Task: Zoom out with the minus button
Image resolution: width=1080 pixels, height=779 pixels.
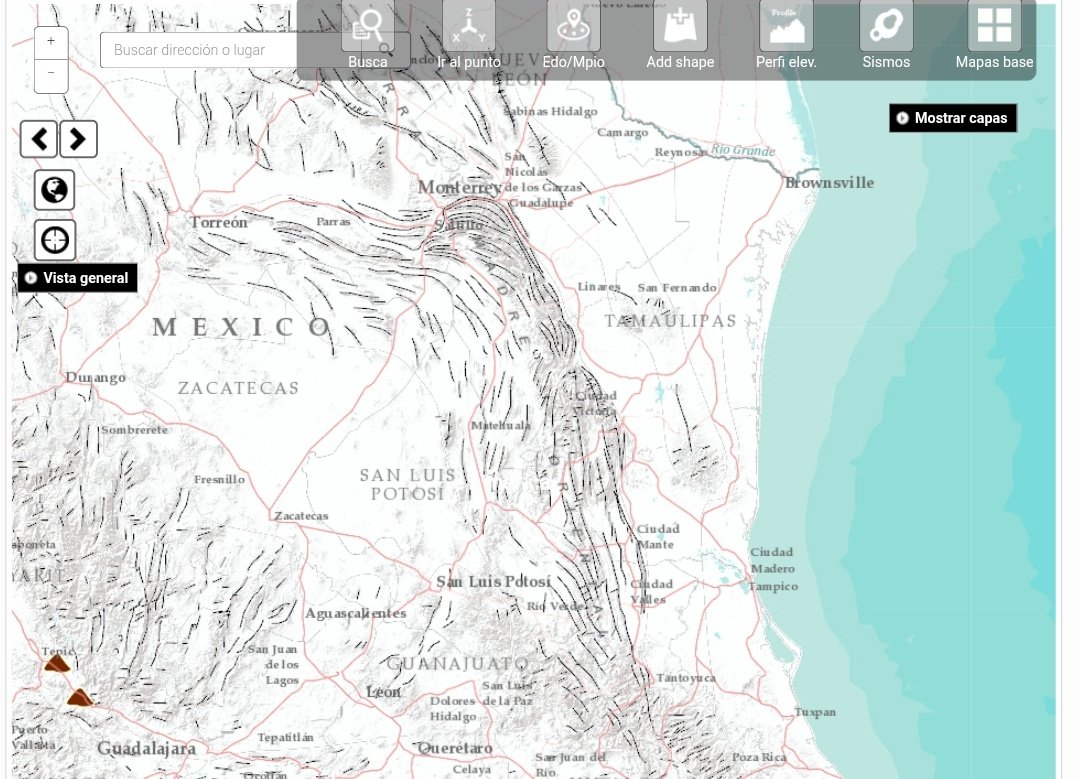Action: pyautogui.click(x=51, y=74)
